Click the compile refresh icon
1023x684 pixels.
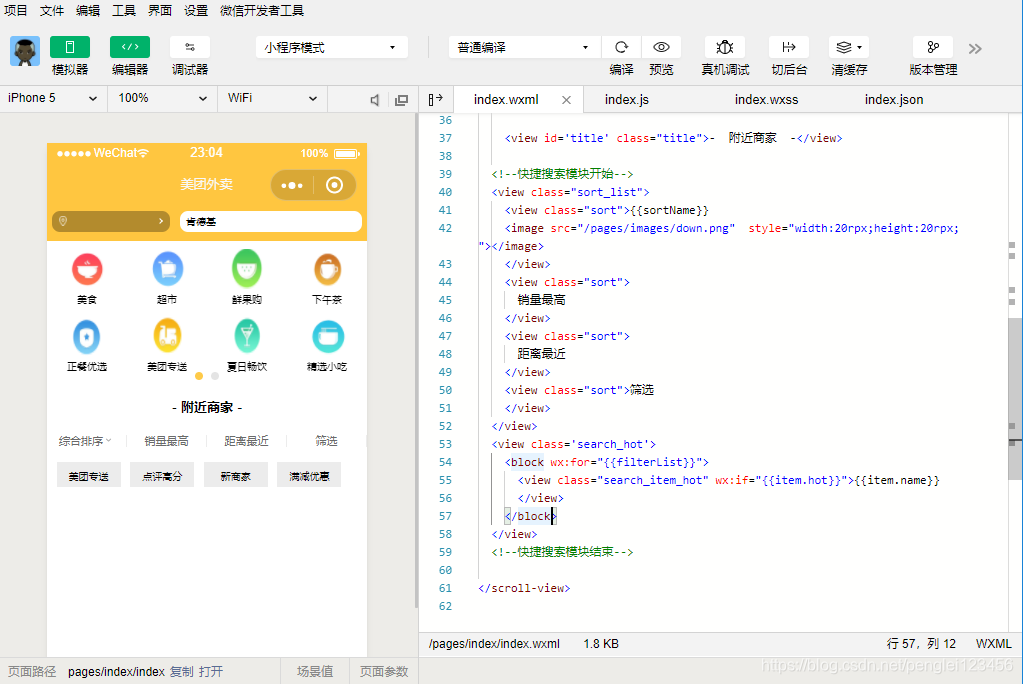(621, 47)
